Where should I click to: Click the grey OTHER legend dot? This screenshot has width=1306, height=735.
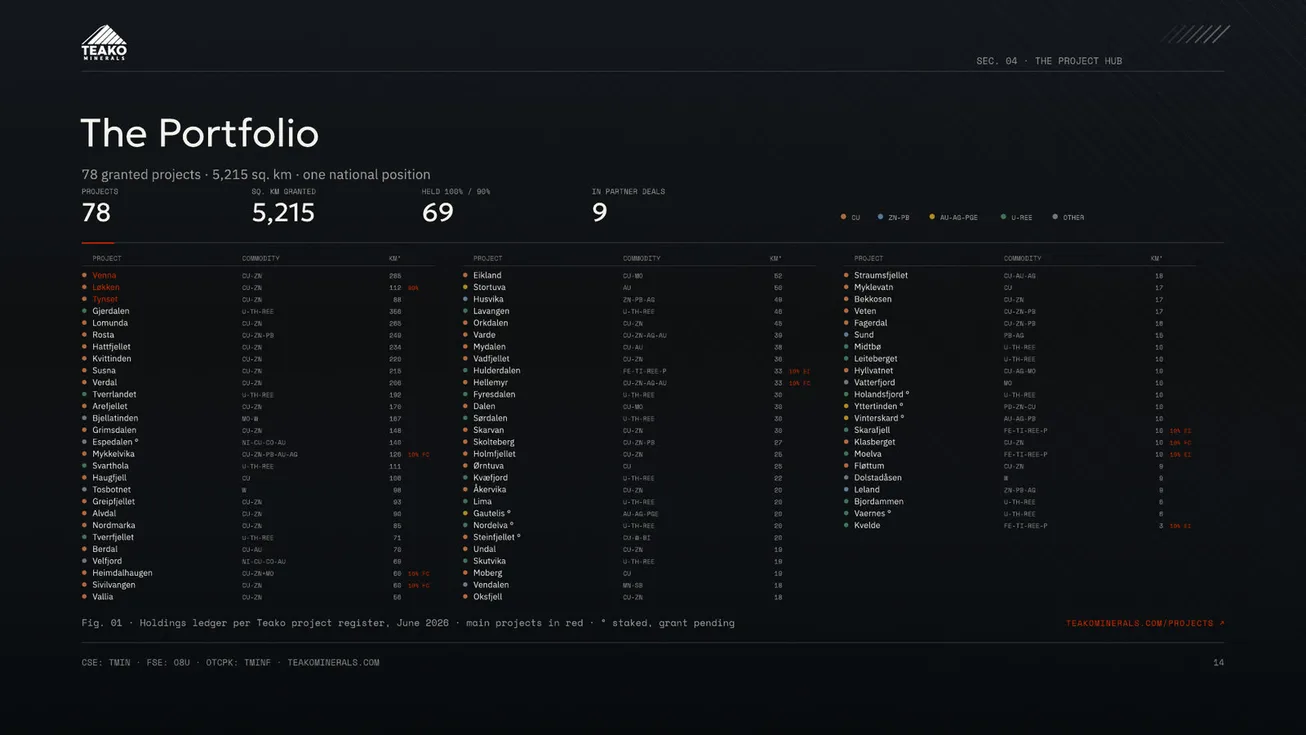coord(1055,217)
